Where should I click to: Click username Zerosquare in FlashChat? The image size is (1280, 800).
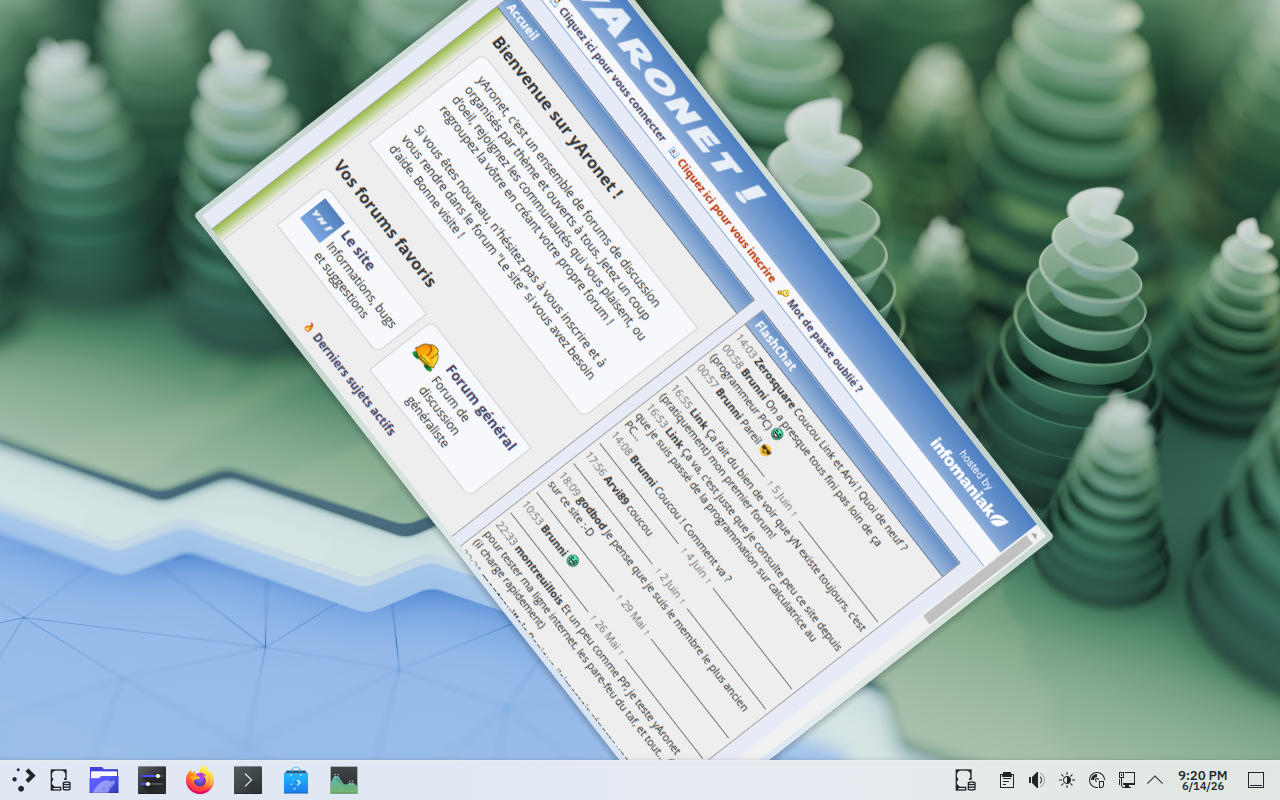pyautogui.click(x=775, y=384)
